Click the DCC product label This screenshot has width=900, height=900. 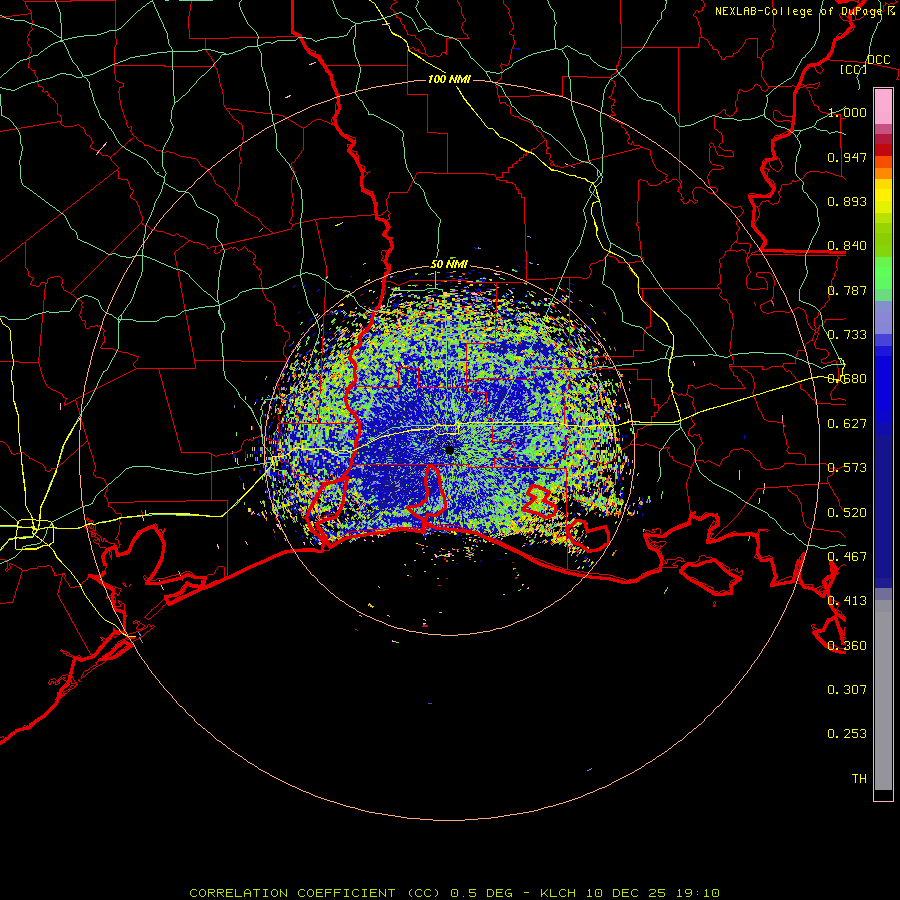878,60
